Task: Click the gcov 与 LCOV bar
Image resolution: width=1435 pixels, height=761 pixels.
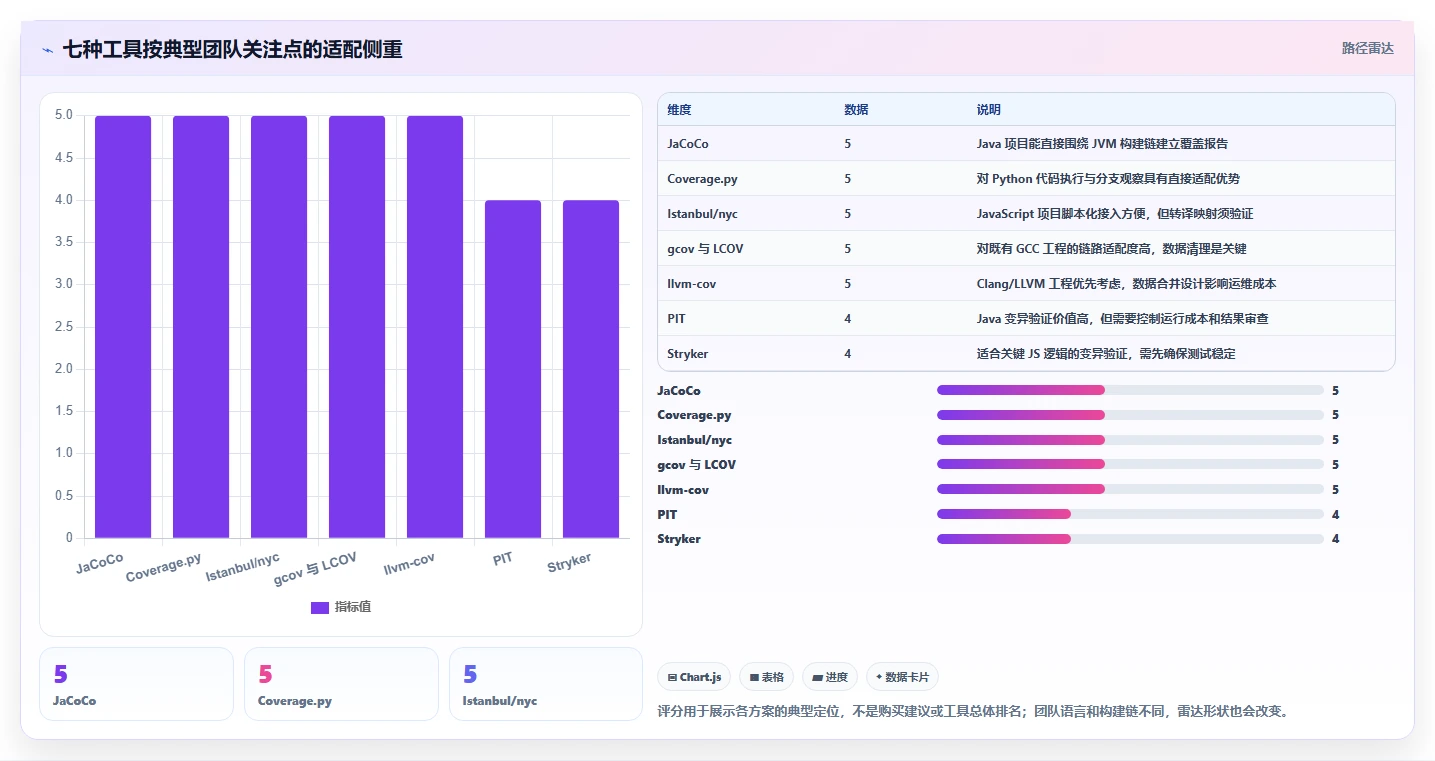Action: [x=357, y=327]
